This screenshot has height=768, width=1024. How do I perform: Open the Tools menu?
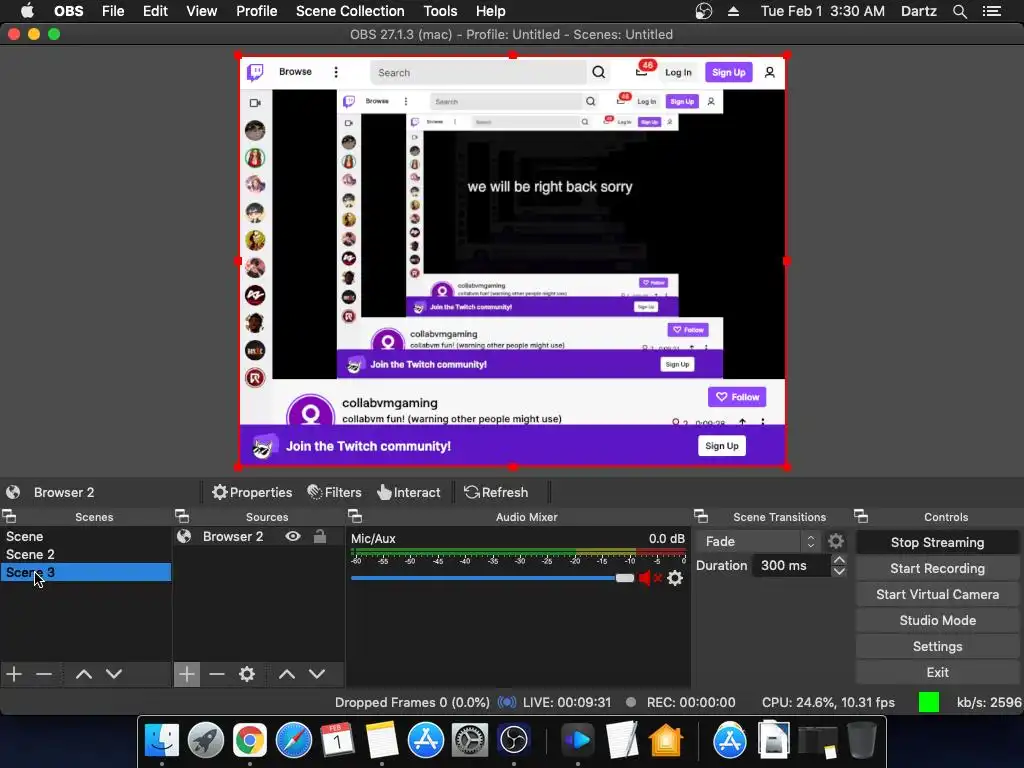point(440,11)
